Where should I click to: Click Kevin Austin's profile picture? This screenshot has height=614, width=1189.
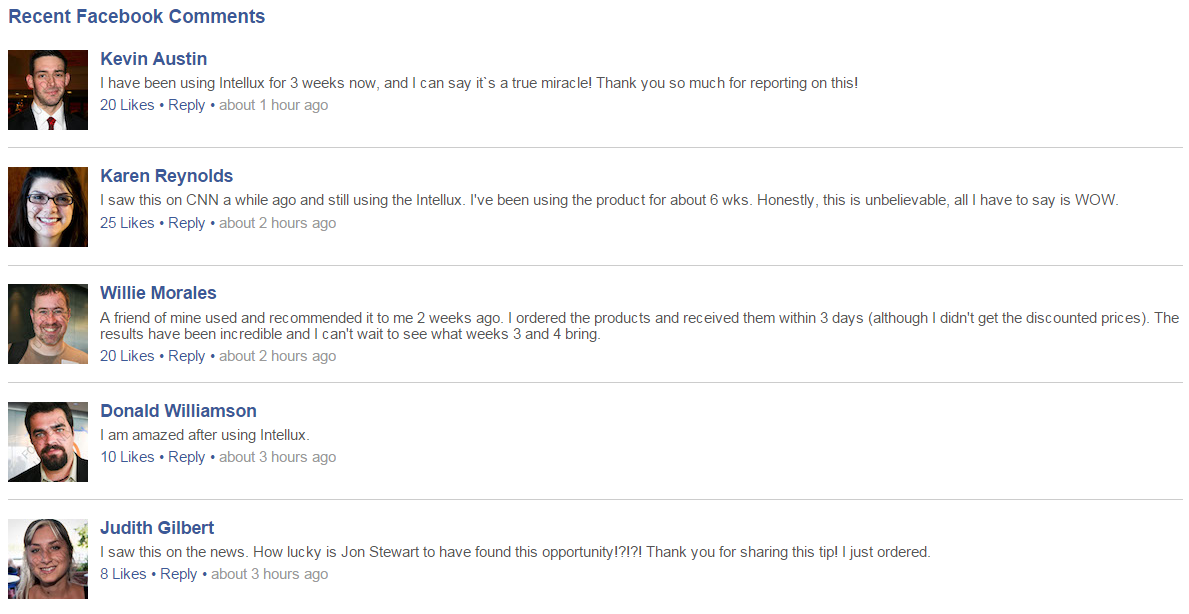point(48,90)
